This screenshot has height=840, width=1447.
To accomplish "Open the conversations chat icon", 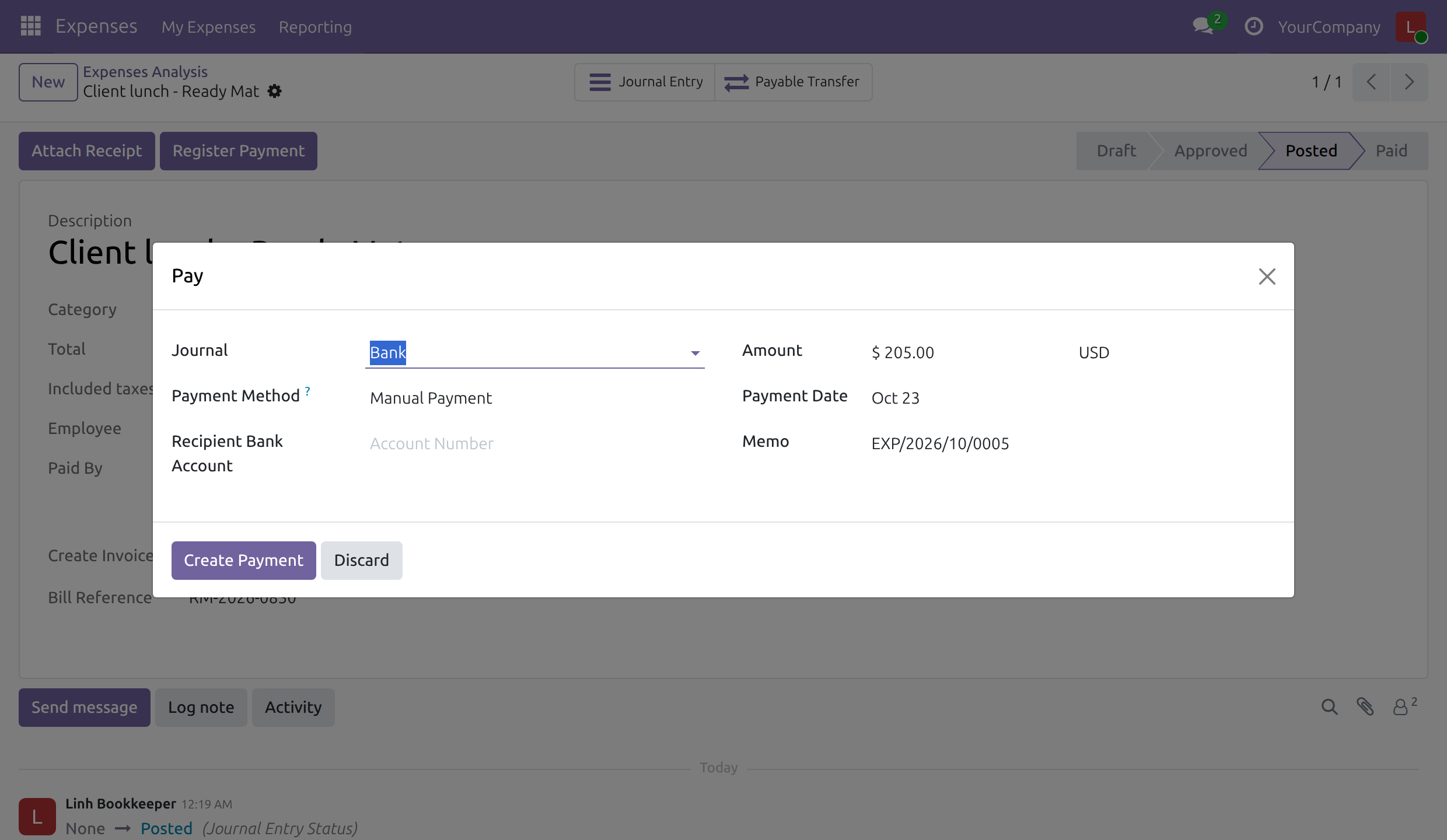I will 1203,26.
